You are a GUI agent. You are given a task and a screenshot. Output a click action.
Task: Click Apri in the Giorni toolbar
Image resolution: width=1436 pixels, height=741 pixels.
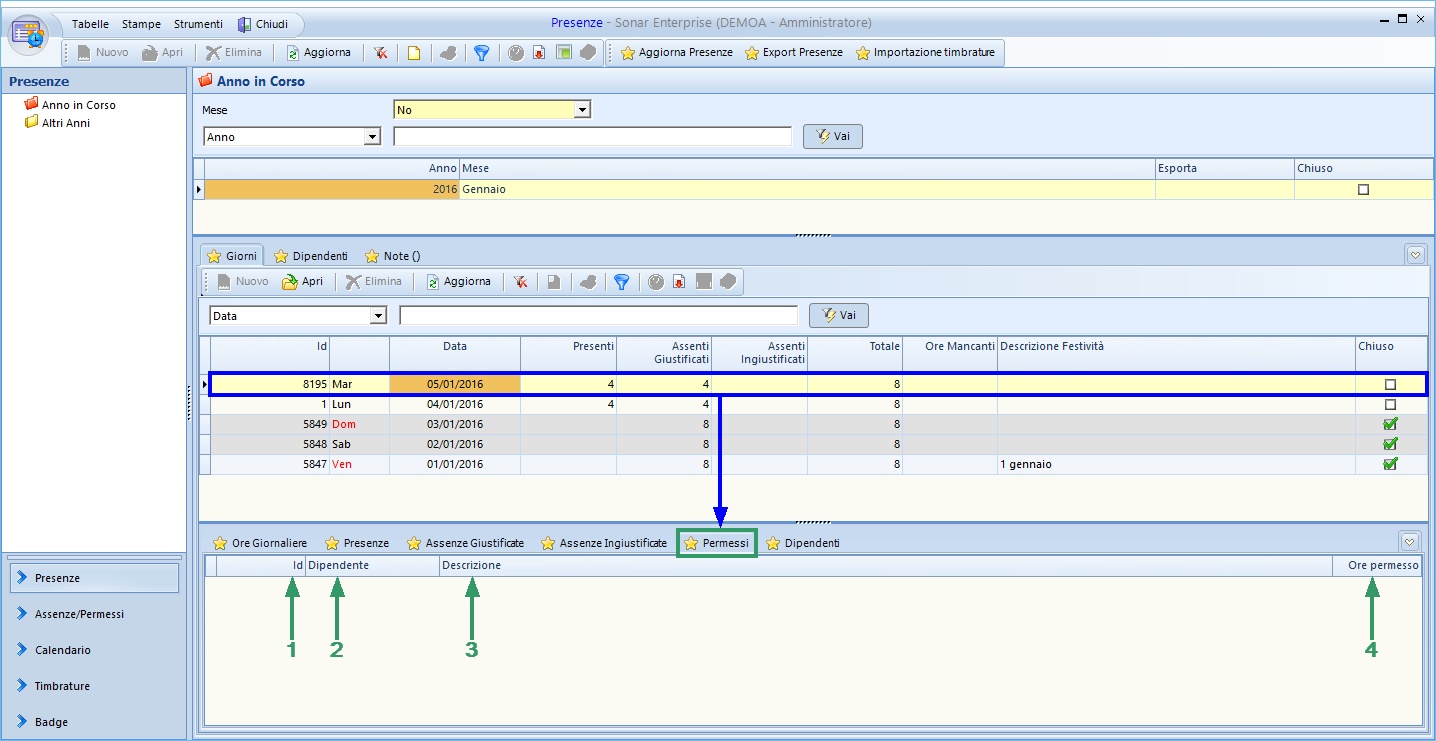[x=303, y=282]
